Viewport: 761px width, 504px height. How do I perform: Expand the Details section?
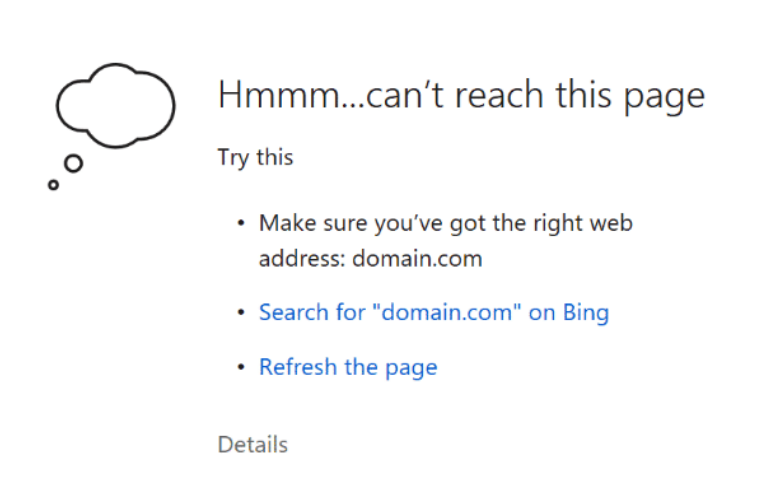point(253,444)
